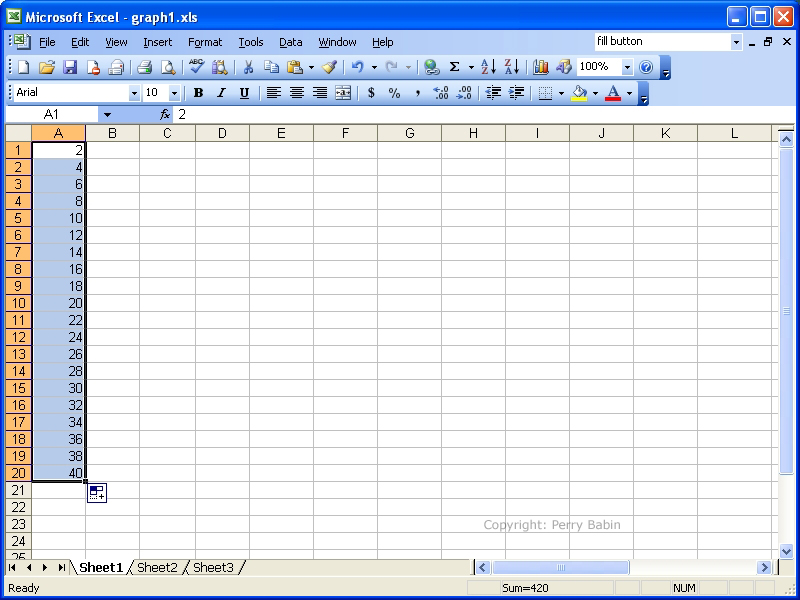
Task: Open the Font name dropdown
Action: tap(134, 93)
